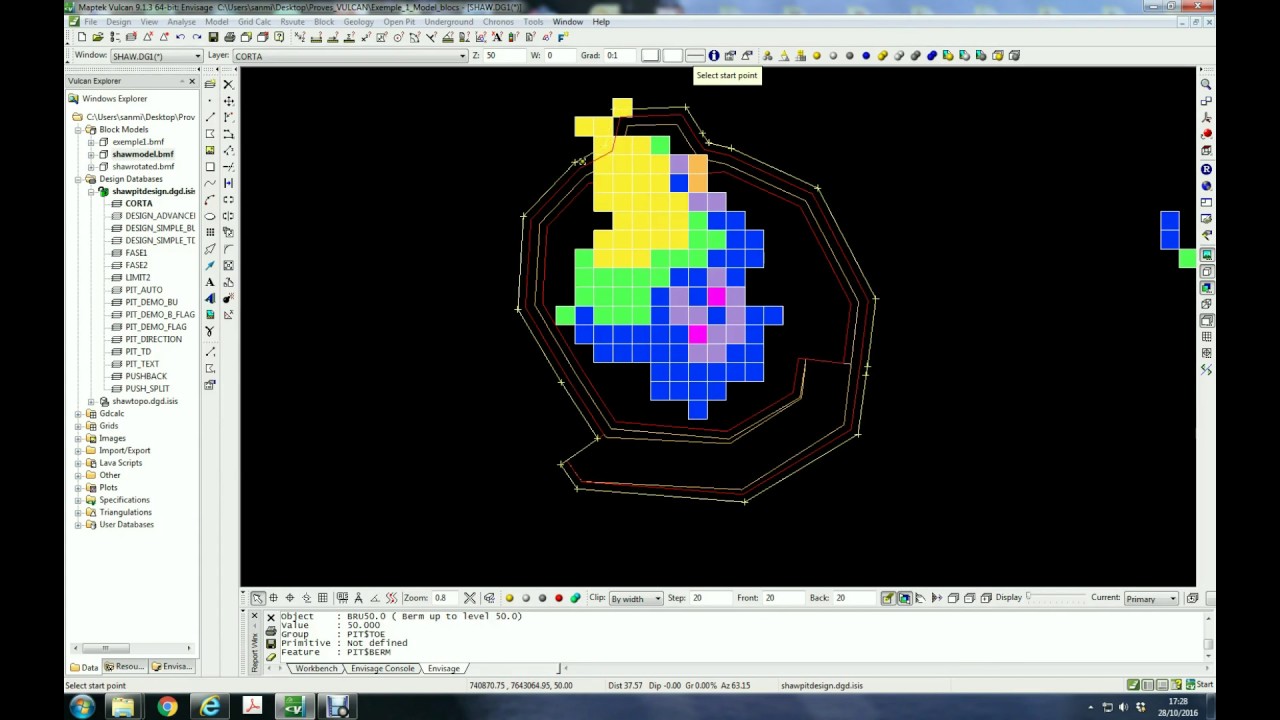Click the zoom magnifier icon on right toolbar
1280x720 pixels.
point(1206,85)
